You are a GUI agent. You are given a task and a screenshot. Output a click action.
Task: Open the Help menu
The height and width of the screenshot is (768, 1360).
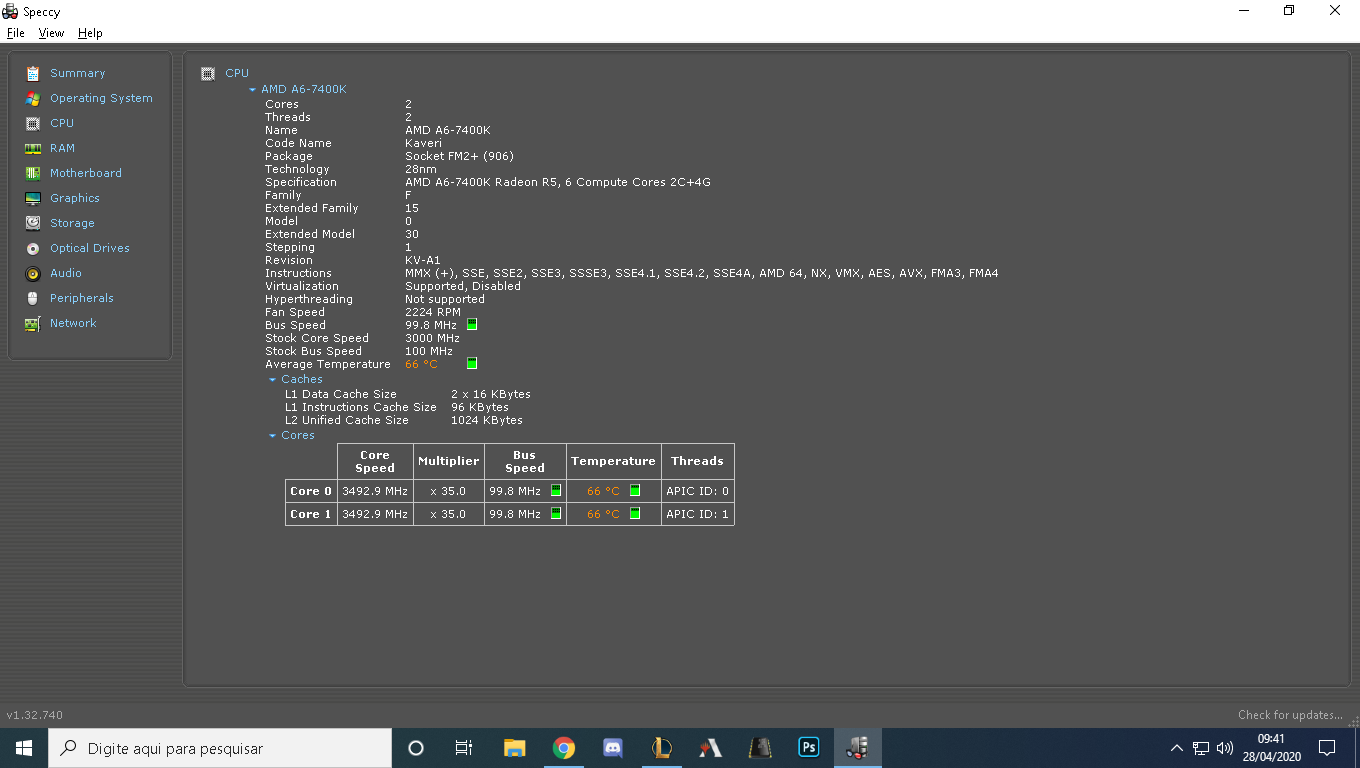pos(90,33)
